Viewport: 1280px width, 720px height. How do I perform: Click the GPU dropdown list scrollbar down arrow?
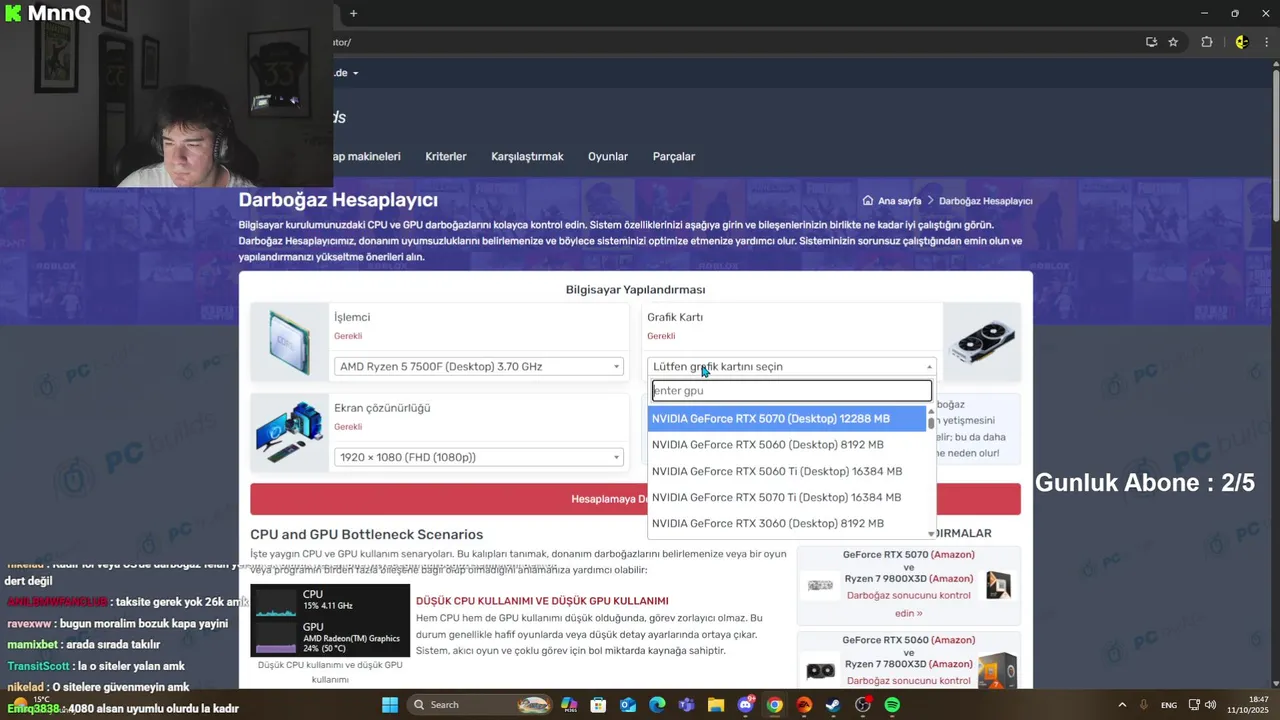(x=931, y=534)
